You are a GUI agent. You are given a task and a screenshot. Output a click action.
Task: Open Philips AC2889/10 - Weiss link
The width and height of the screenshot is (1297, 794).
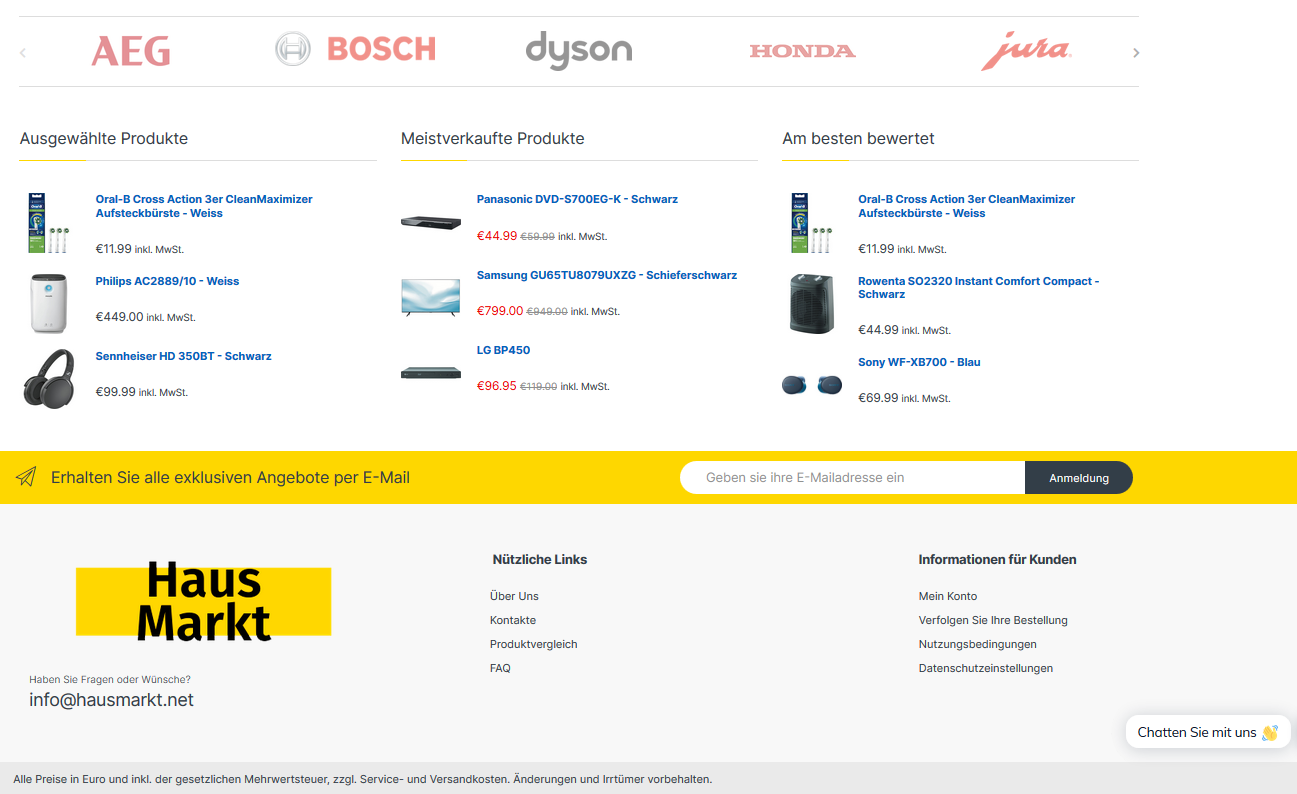(x=167, y=281)
